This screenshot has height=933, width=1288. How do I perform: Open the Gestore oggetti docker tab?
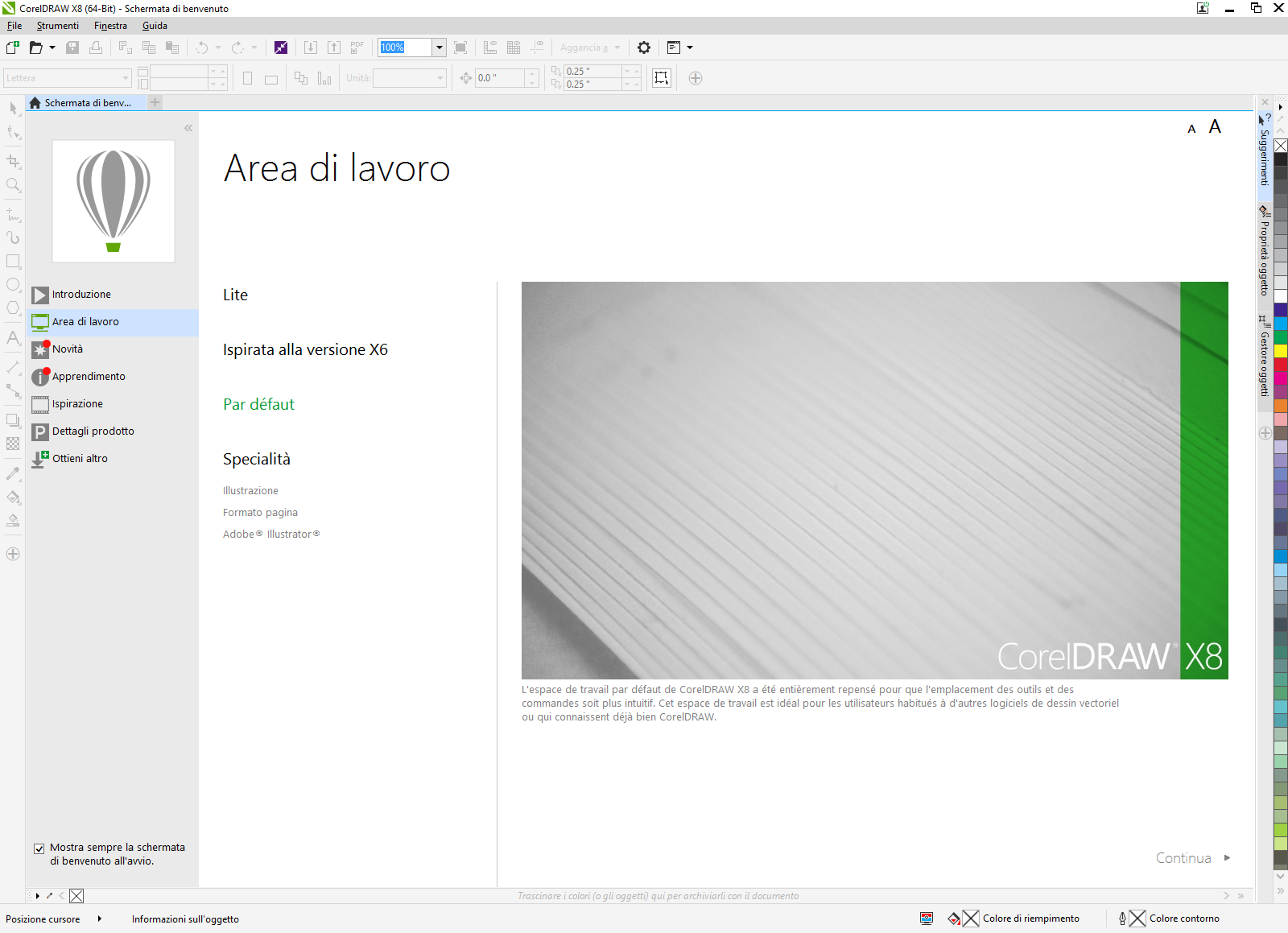coord(1265,357)
